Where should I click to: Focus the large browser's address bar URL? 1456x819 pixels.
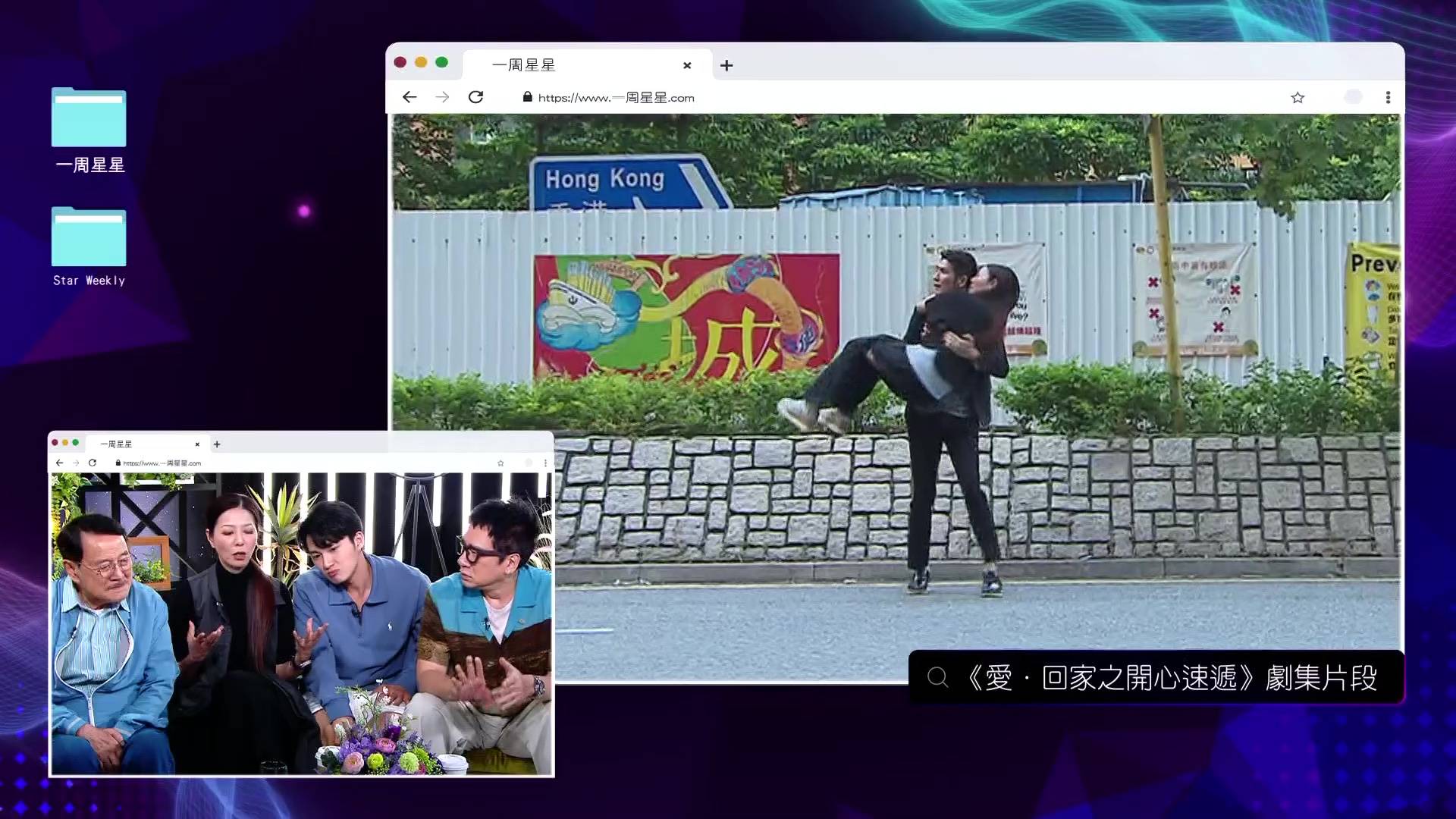(616, 98)
